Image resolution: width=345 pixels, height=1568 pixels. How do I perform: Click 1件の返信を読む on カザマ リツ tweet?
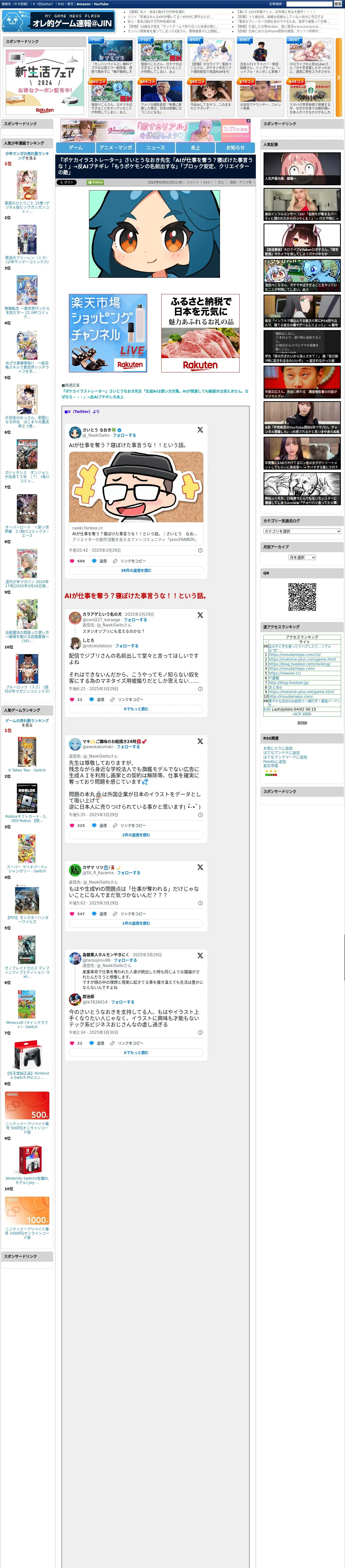pyautogui.click(x=136, y=923)
